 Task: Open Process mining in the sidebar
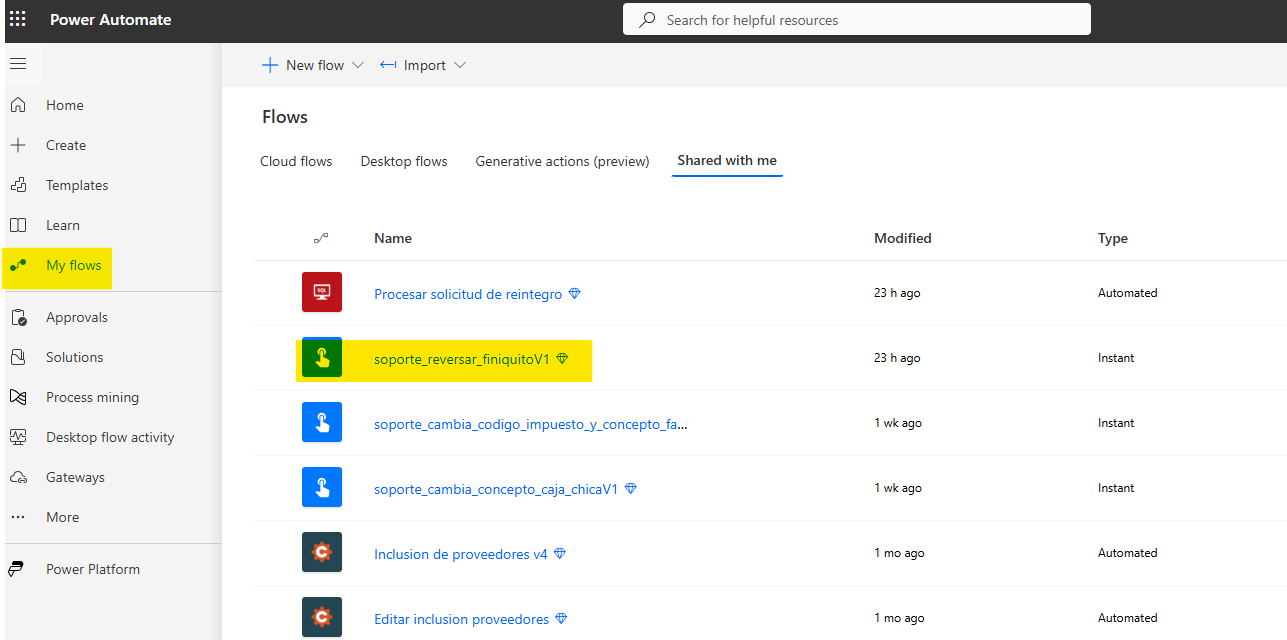[x=92, y=397]
